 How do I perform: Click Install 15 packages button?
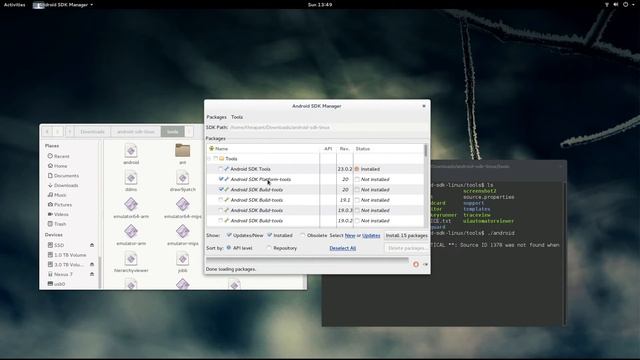click(407, 236)
